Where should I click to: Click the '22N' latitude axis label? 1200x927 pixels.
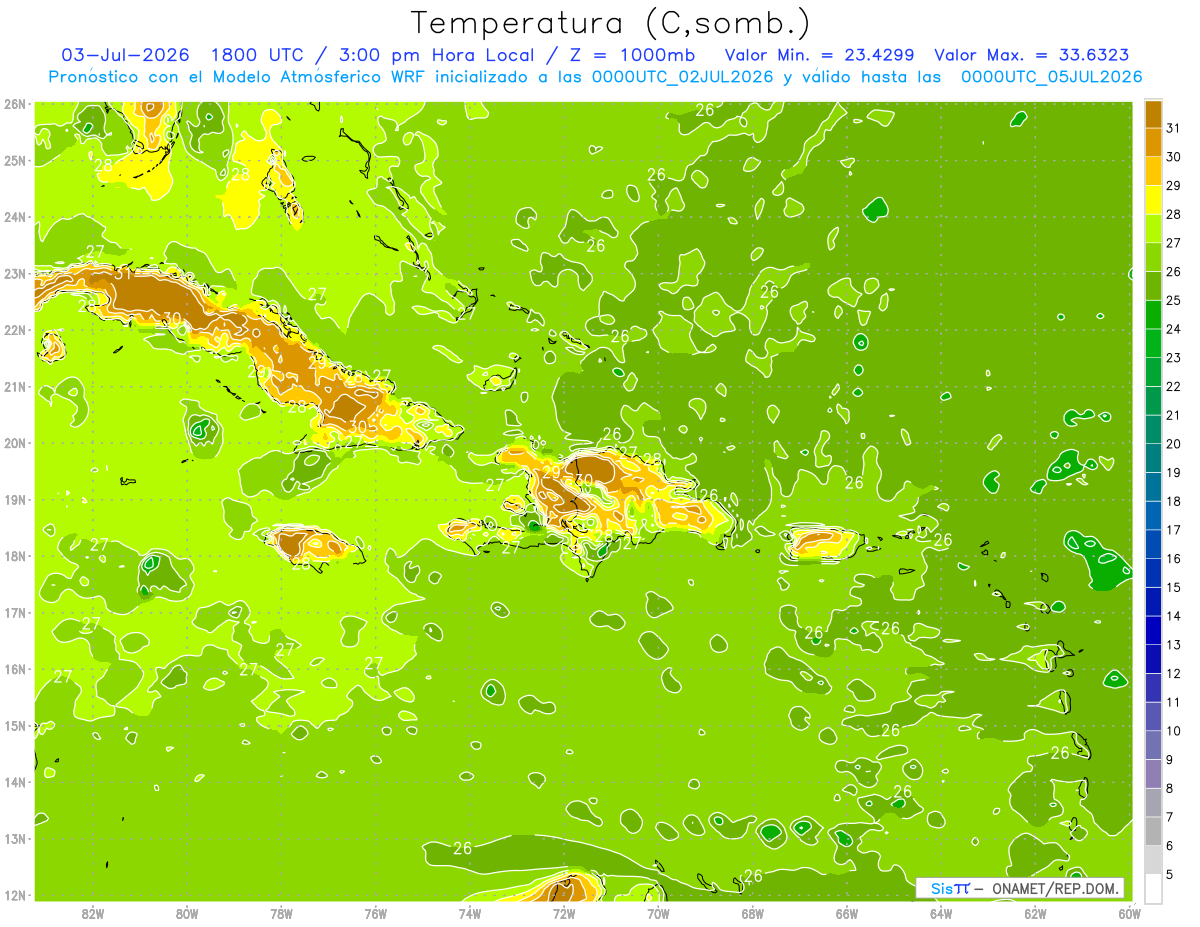click(14, 330)
